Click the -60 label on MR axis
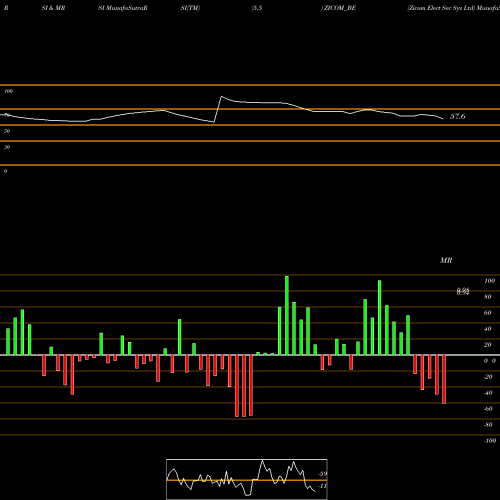This screenshot has height=500, width=500. (488, 409)
